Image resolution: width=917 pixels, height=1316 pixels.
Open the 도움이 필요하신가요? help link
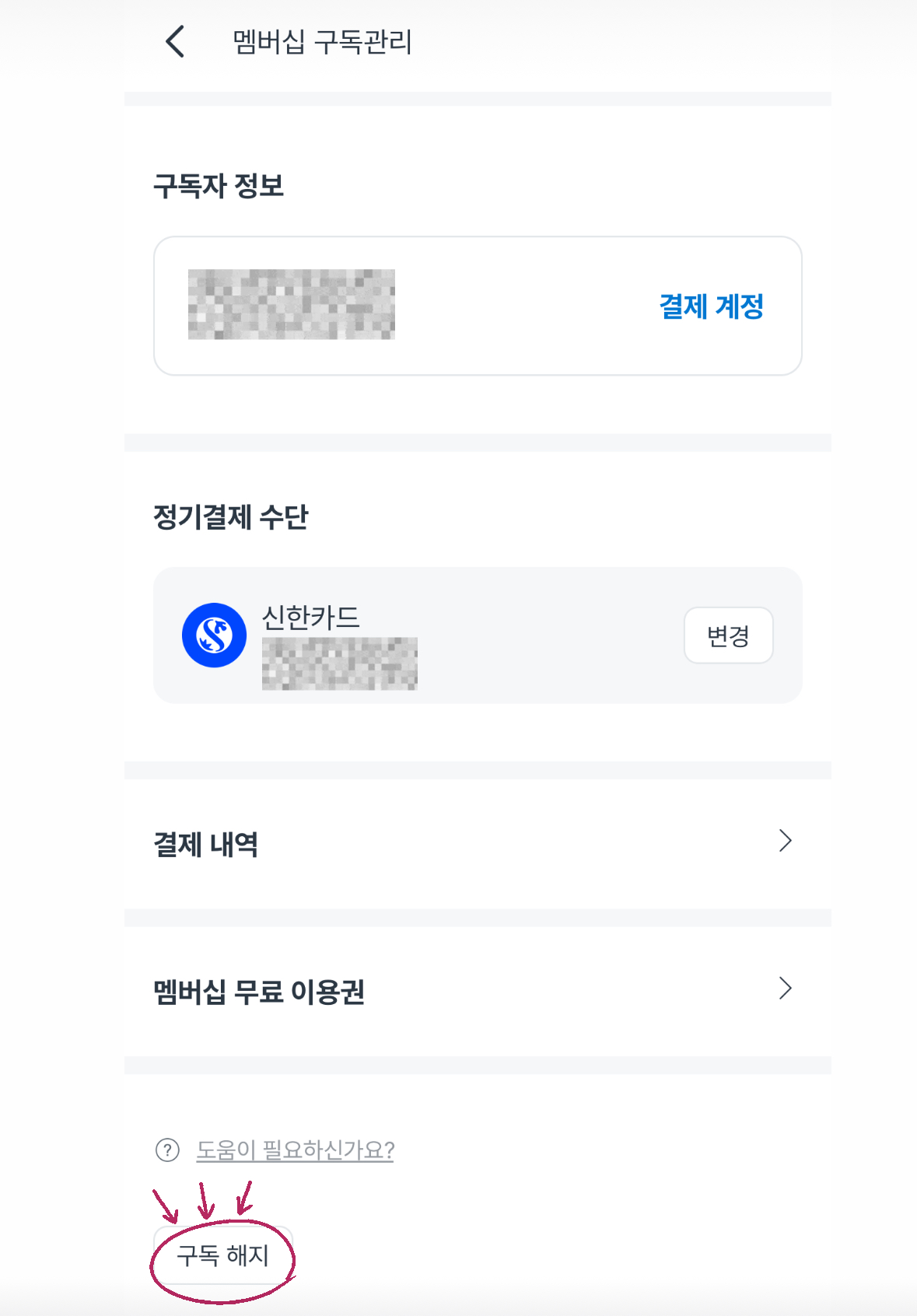coord(295,1150)
